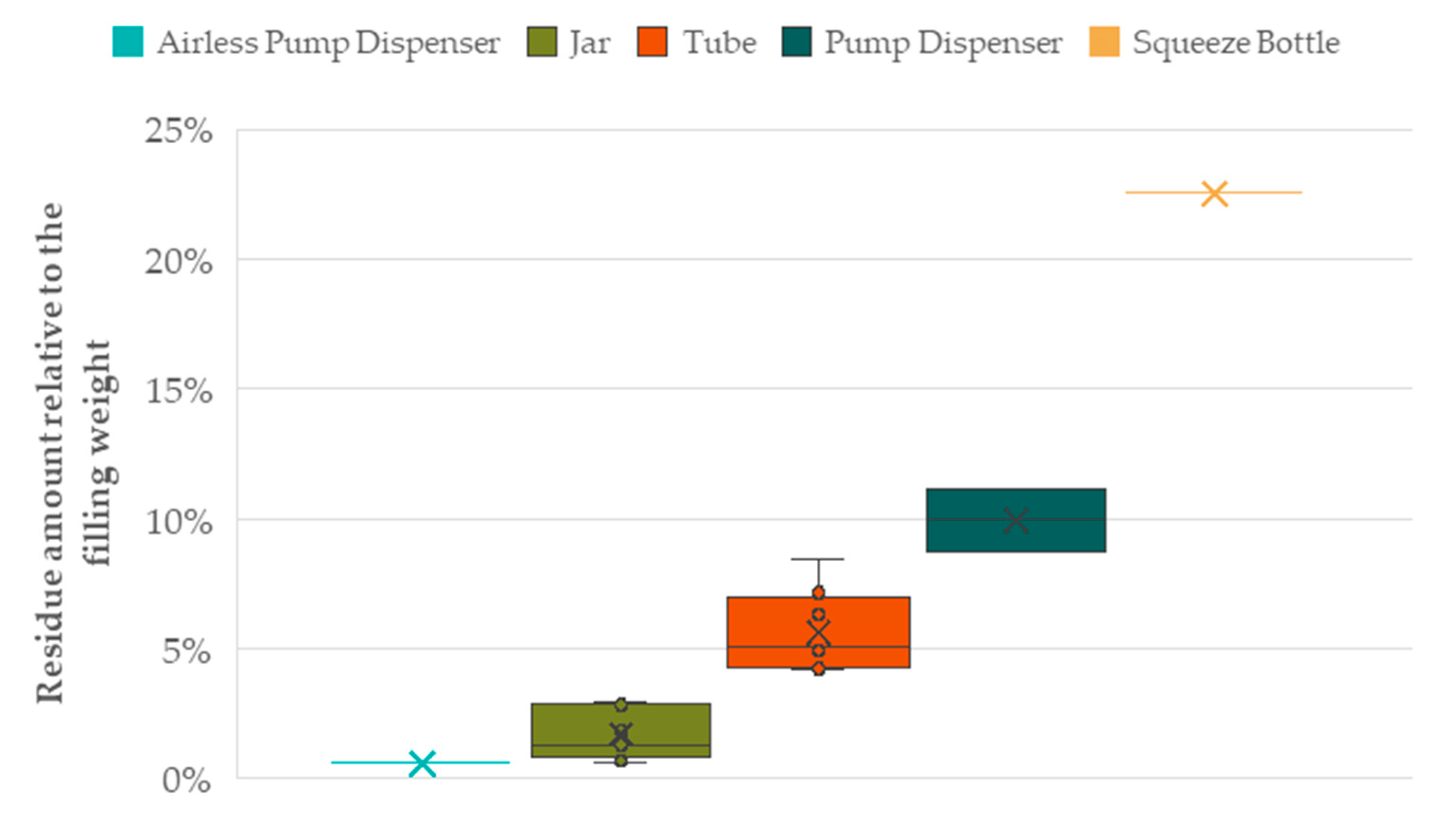Click the Jar legend color swatch
Viewport: 1456px width, 828px height.
point(541,42)
